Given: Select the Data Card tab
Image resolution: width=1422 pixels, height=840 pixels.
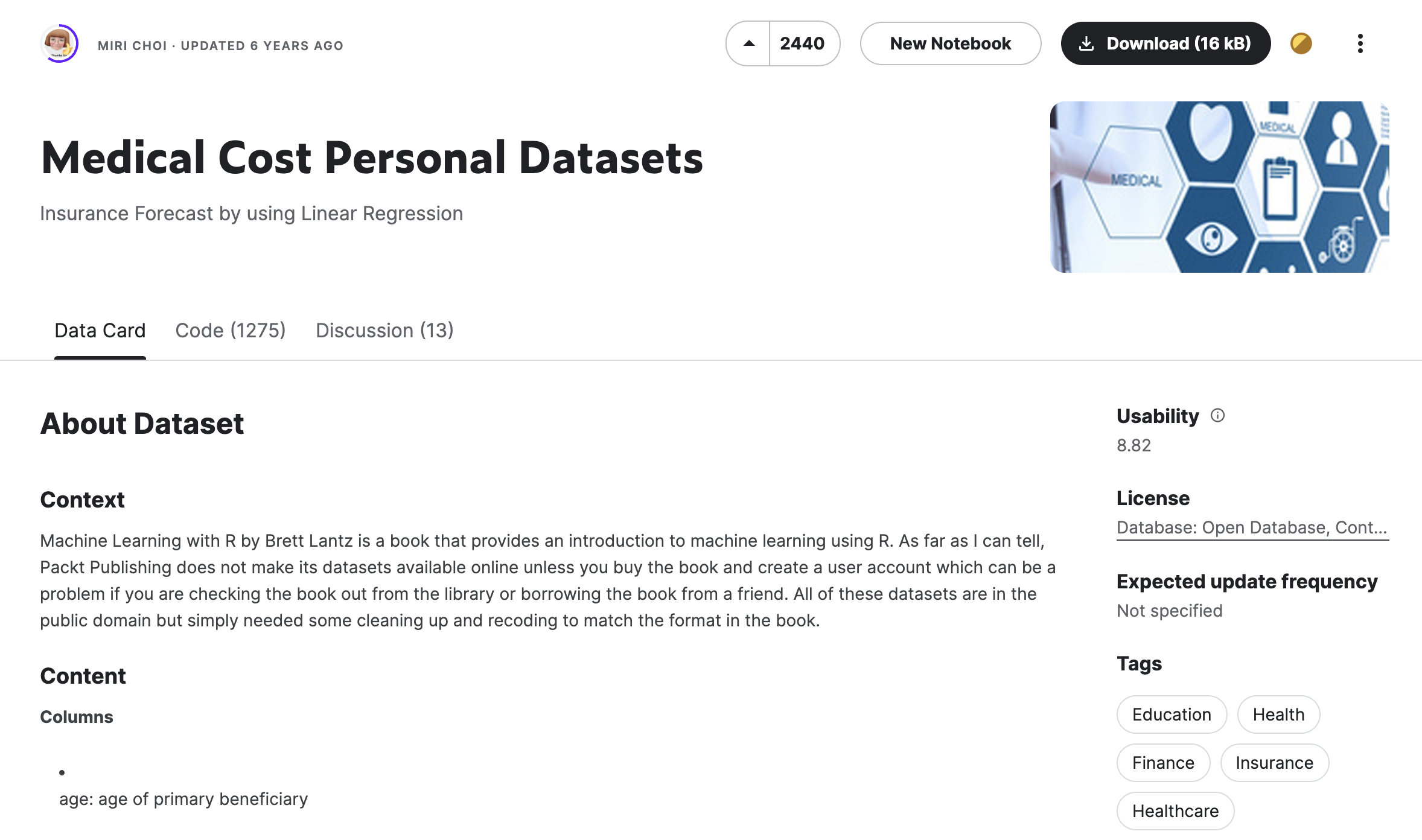Looking at the screenshot, I should tap(100, 331).
